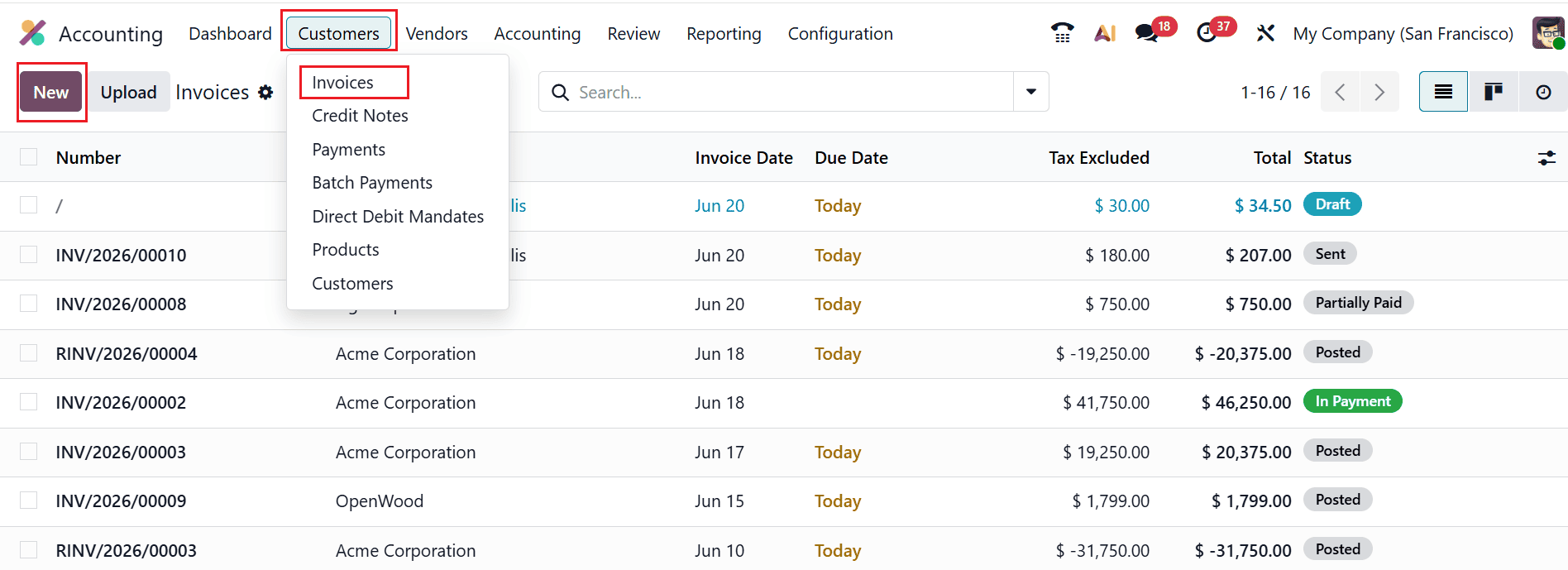Select Direct Debit Mandates menu entry

click(x=398, y=217)
